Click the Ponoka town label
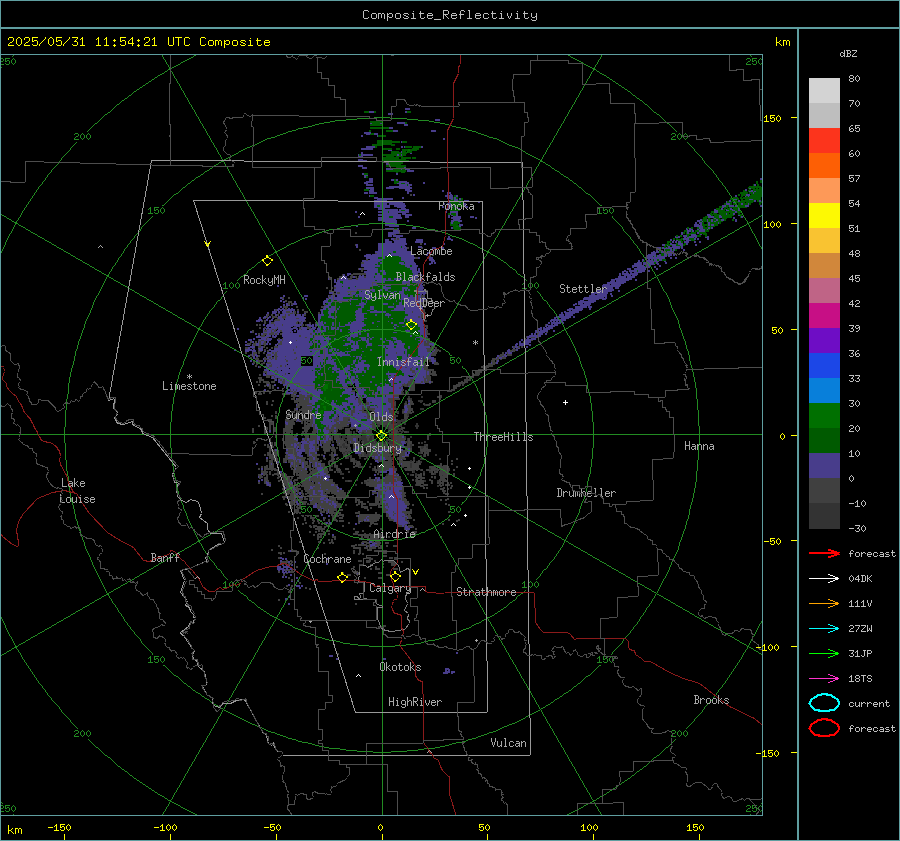The width and height of the screenshot is (900, 841). [456, 206]
